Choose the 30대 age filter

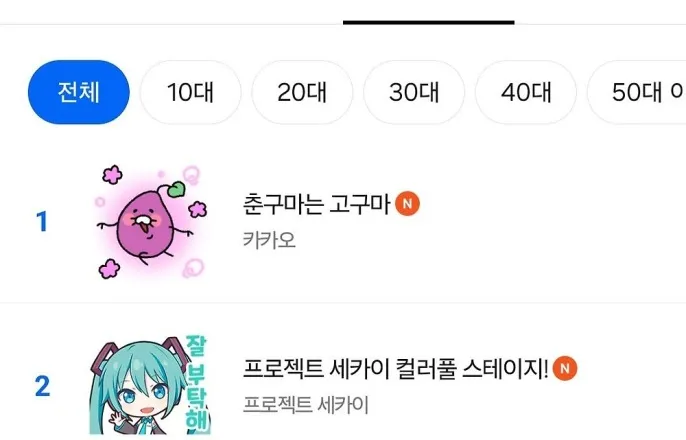pyautogui.click(x=414, y=92)
